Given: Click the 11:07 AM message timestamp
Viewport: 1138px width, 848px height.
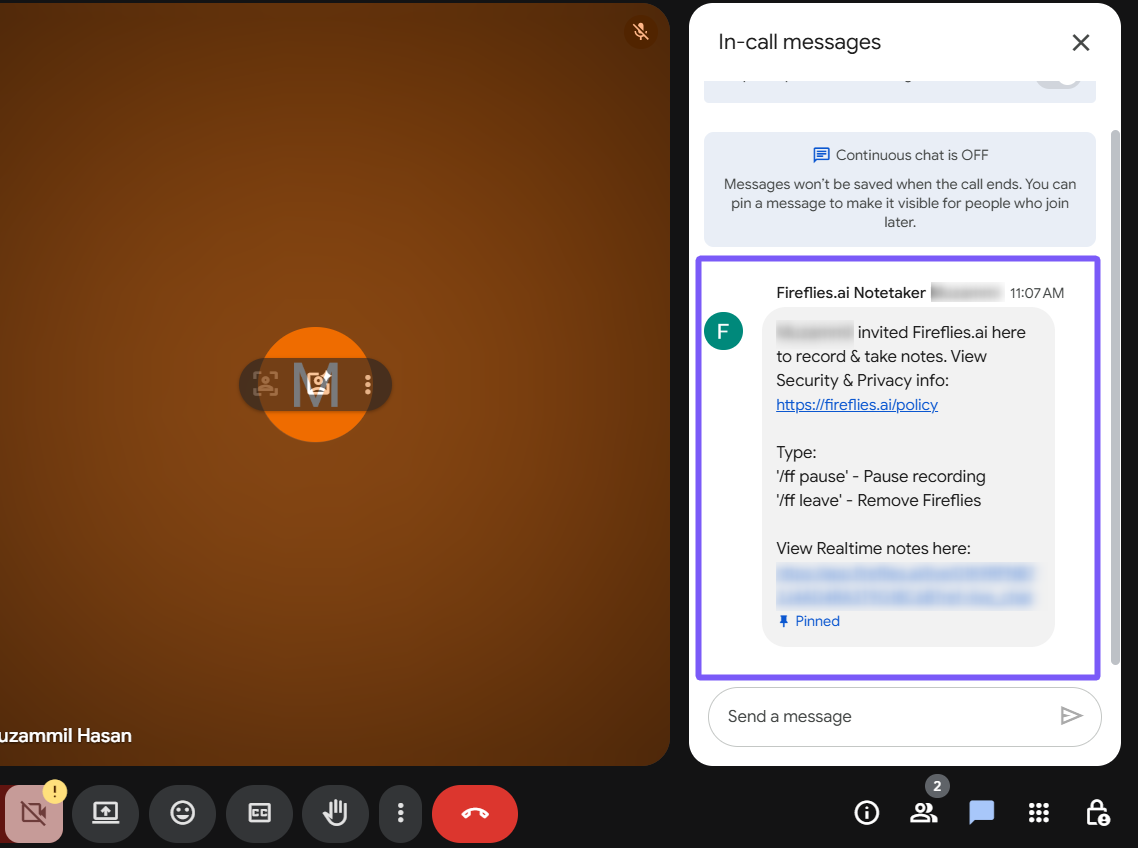Looking at the screenshot, I should pyautogui.click(x=1036, y=293).
